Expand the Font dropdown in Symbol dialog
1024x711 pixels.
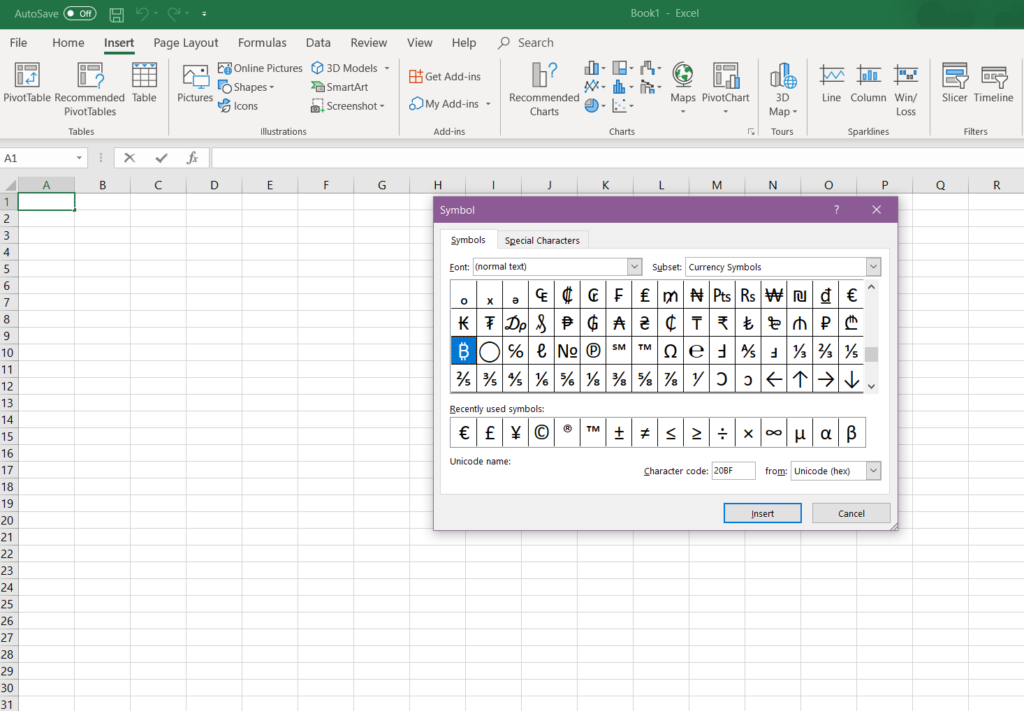click(634, 267)
